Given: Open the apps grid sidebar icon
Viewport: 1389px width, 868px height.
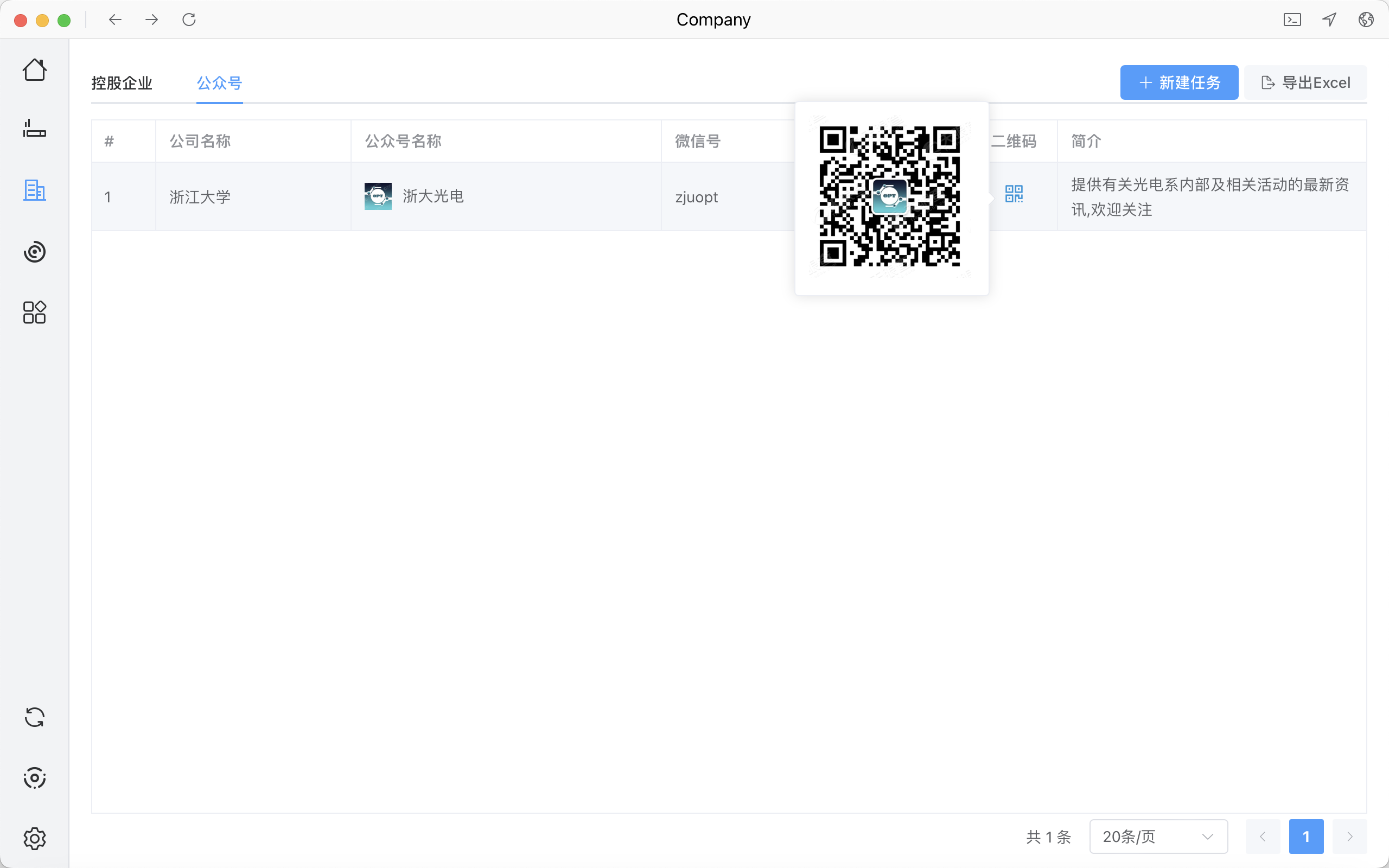Looking at the screenshot, I should 34,312.
